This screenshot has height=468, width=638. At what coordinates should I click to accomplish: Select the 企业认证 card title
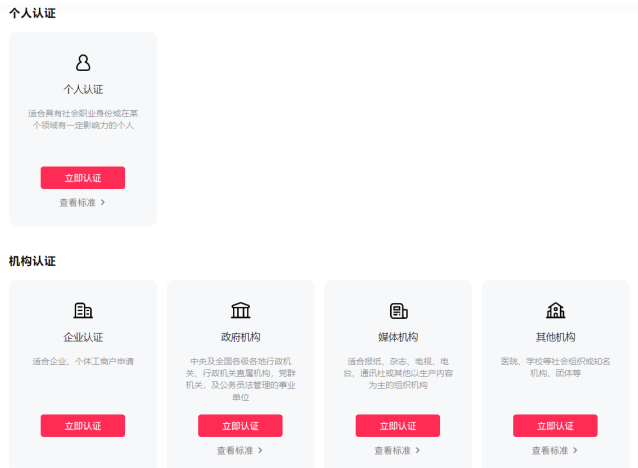pos(83,337)
